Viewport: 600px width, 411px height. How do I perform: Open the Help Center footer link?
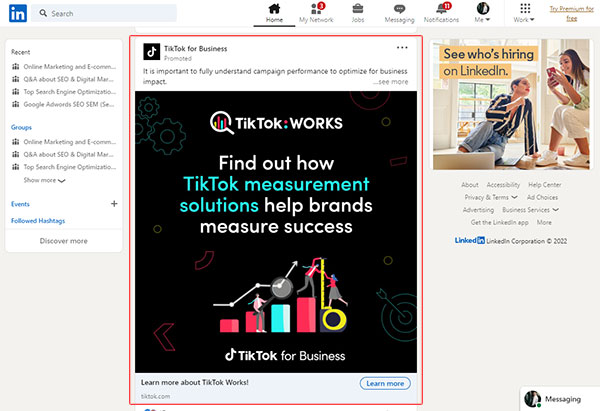545,185
